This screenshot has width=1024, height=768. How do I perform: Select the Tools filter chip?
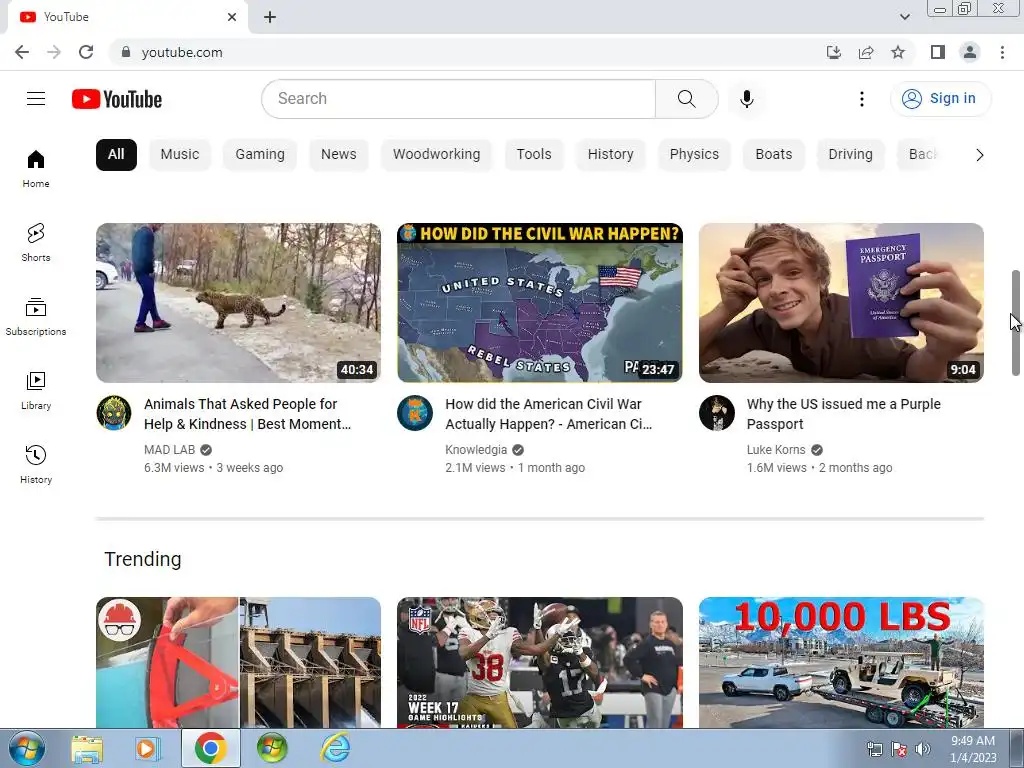click(x=534, y=154)
